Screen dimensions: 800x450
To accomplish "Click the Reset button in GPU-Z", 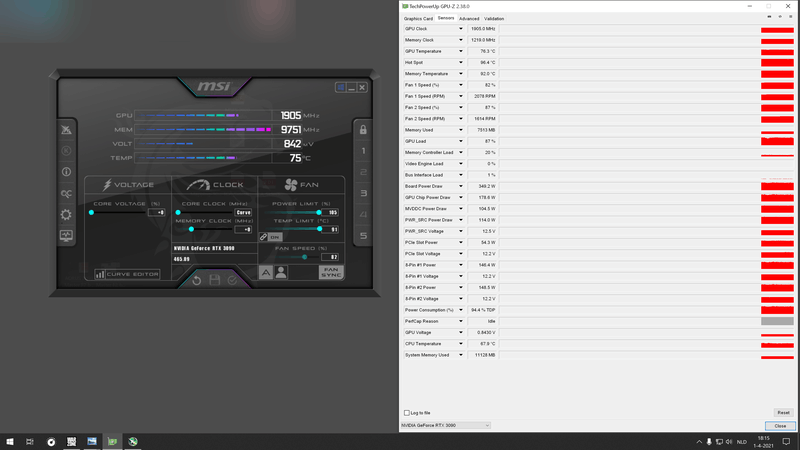I will (784, 412).
